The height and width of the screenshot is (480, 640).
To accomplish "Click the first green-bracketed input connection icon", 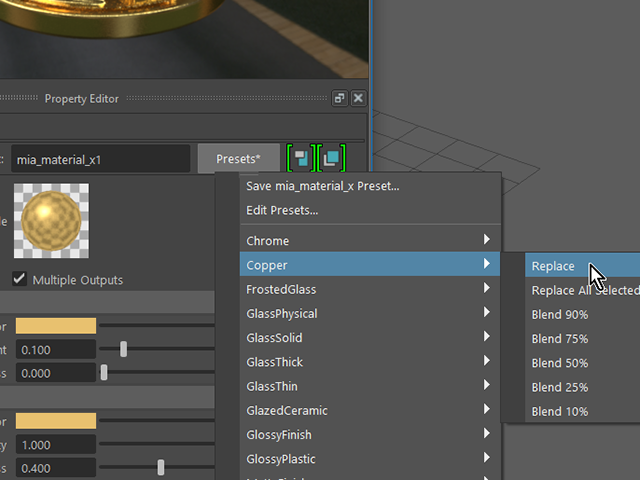I will click(x=301, y=158).
